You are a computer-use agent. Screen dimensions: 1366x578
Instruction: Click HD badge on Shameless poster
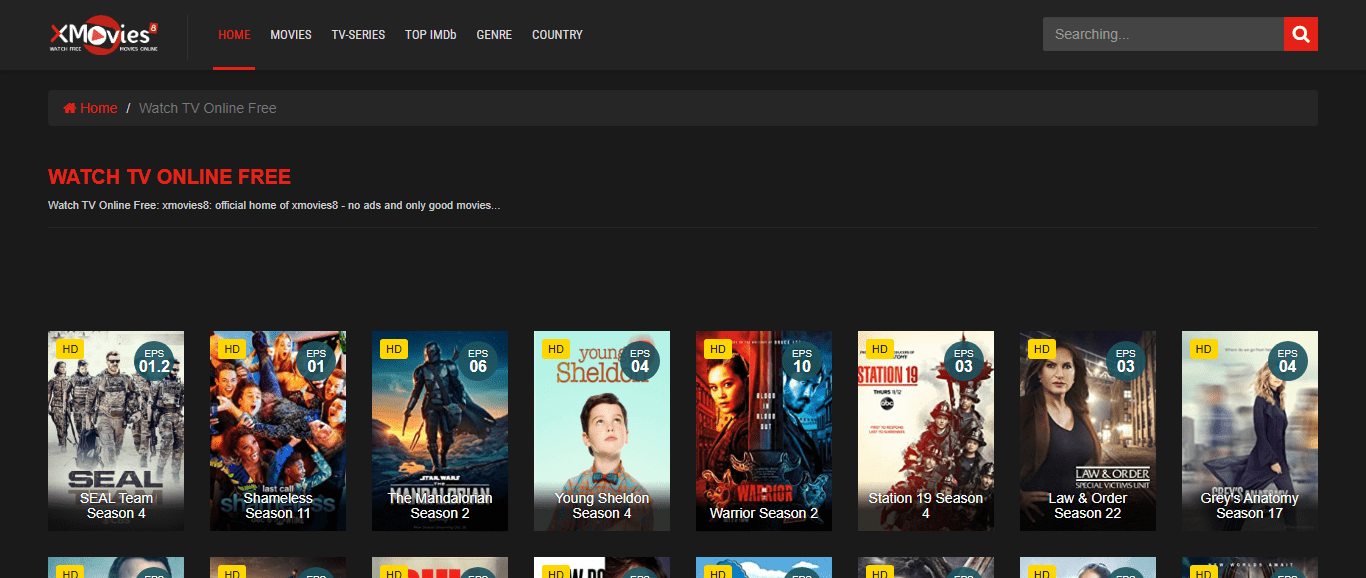[x=231, y=349]
